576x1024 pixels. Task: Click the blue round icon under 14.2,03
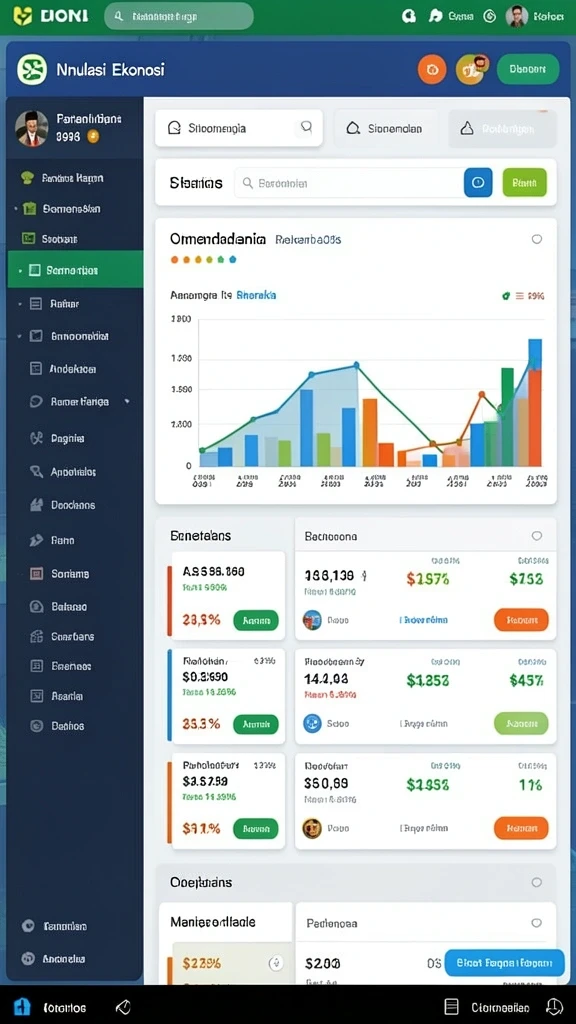point(313,724)
